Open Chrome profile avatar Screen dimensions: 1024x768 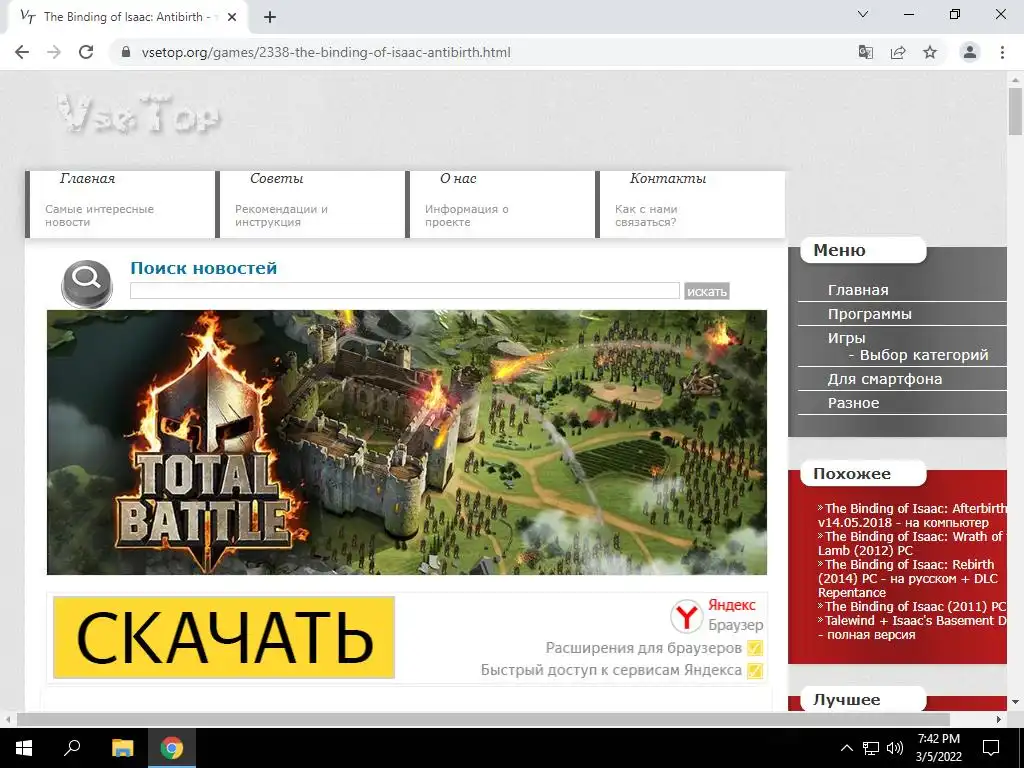[x=970, y=52]
